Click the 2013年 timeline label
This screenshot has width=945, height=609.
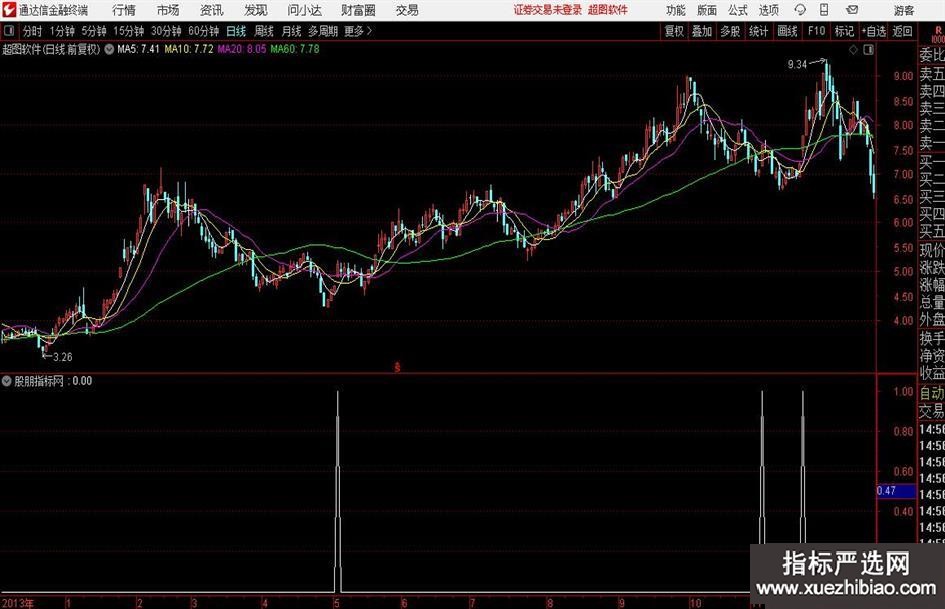click(x=17, y=603)
